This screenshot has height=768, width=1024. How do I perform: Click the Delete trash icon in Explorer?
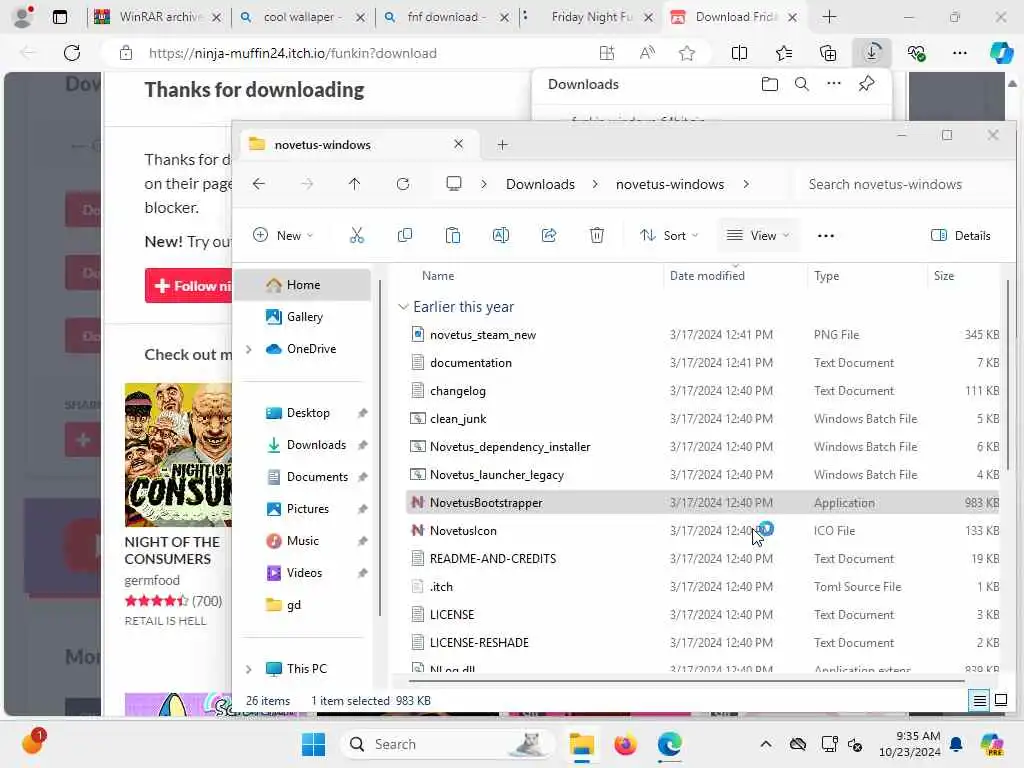tap(597, 235)
